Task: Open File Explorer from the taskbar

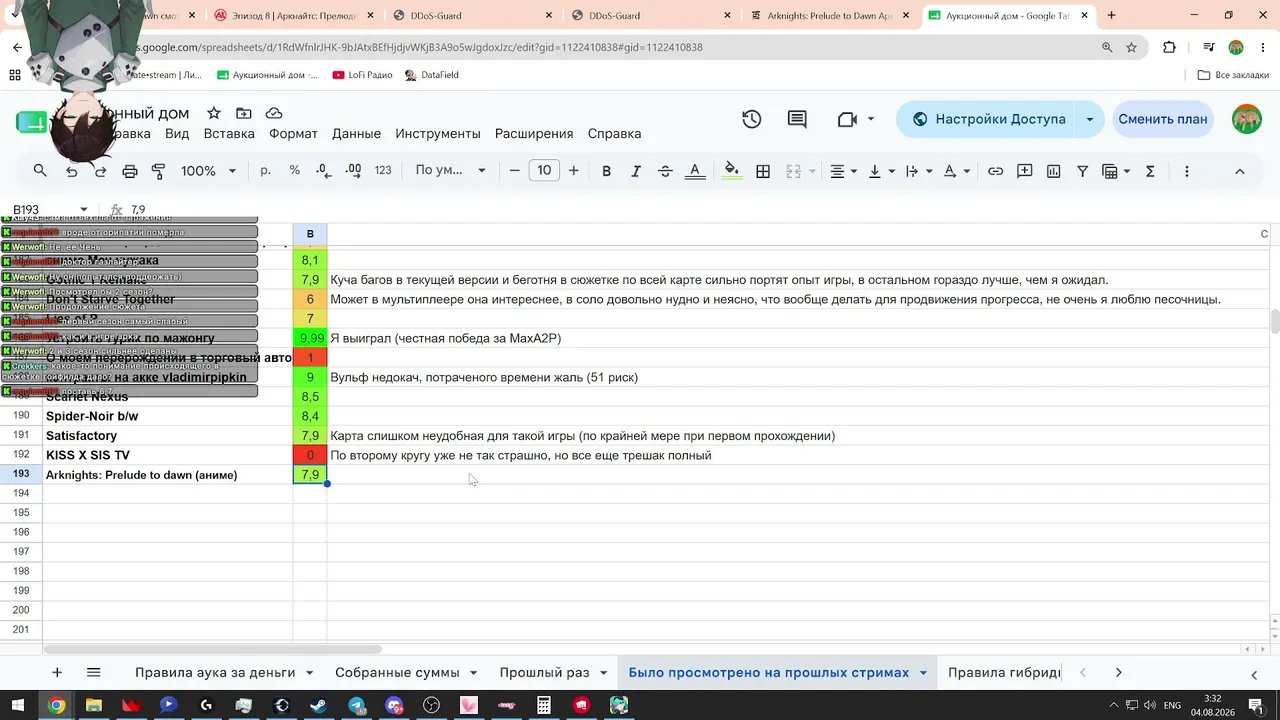Action: pos(94,705)
